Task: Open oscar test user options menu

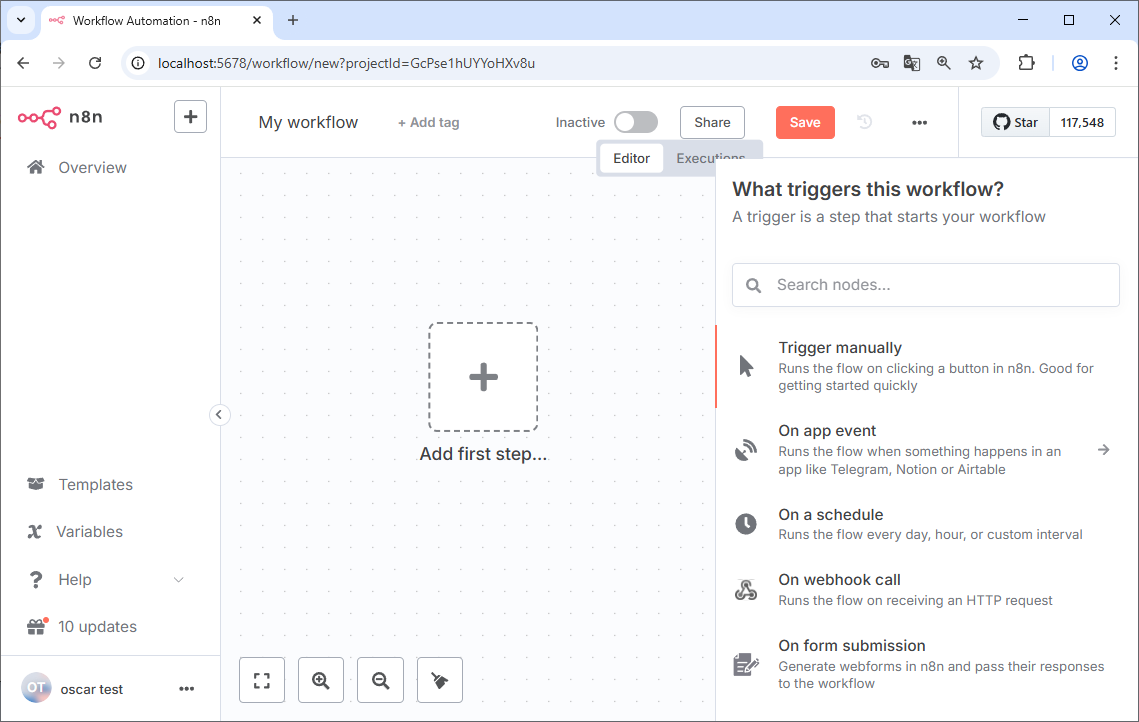Action: click(187, 689)
